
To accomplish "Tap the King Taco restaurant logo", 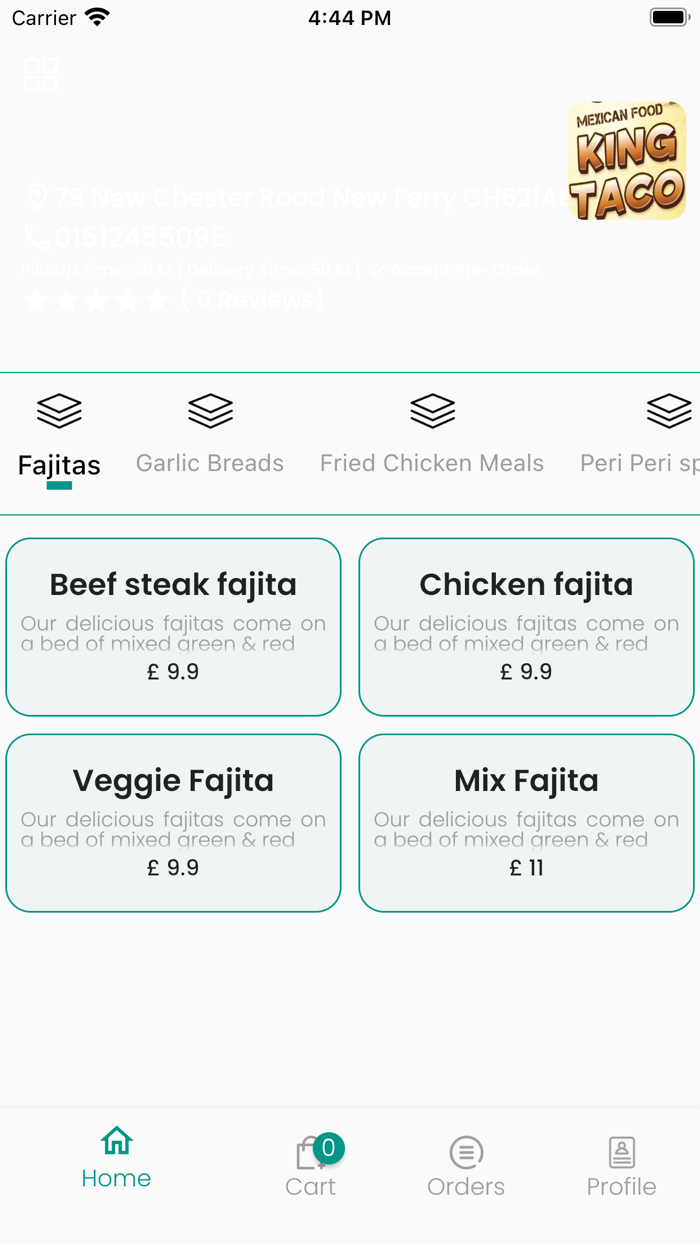I will 627,160.
